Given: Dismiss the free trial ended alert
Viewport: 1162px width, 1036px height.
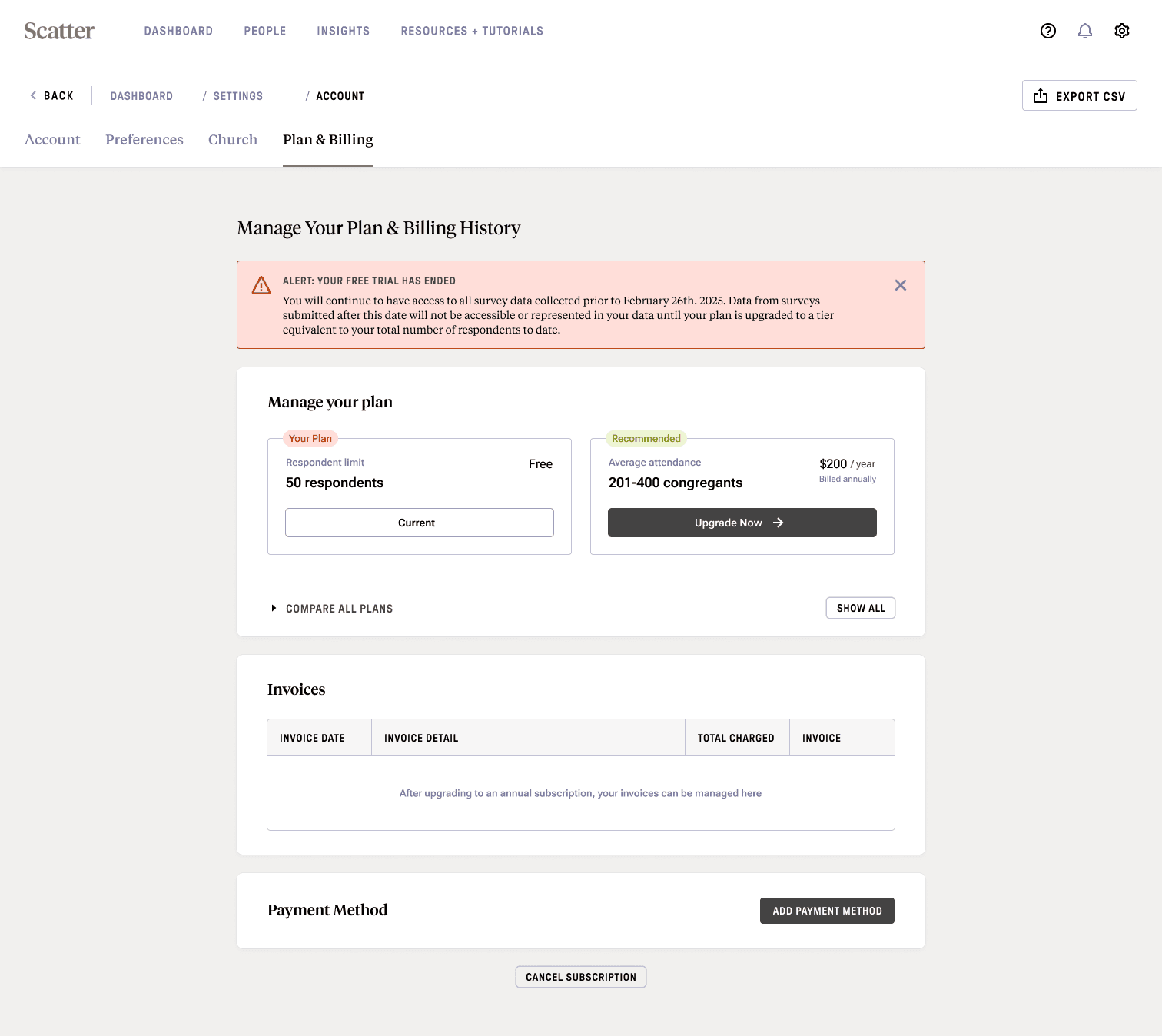Looking at the screenshot, I should (901, 285).
